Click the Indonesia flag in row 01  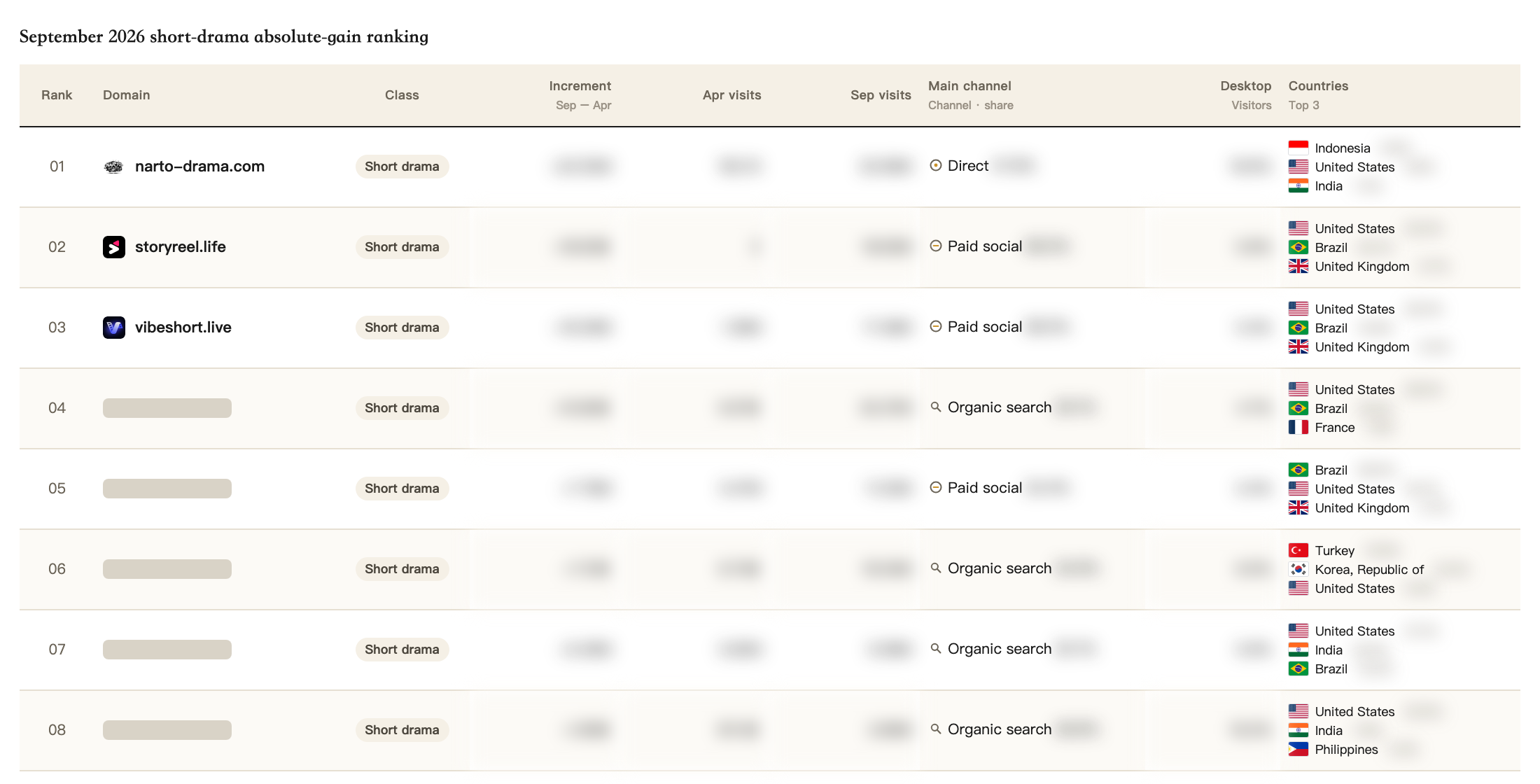point(1298,148)
